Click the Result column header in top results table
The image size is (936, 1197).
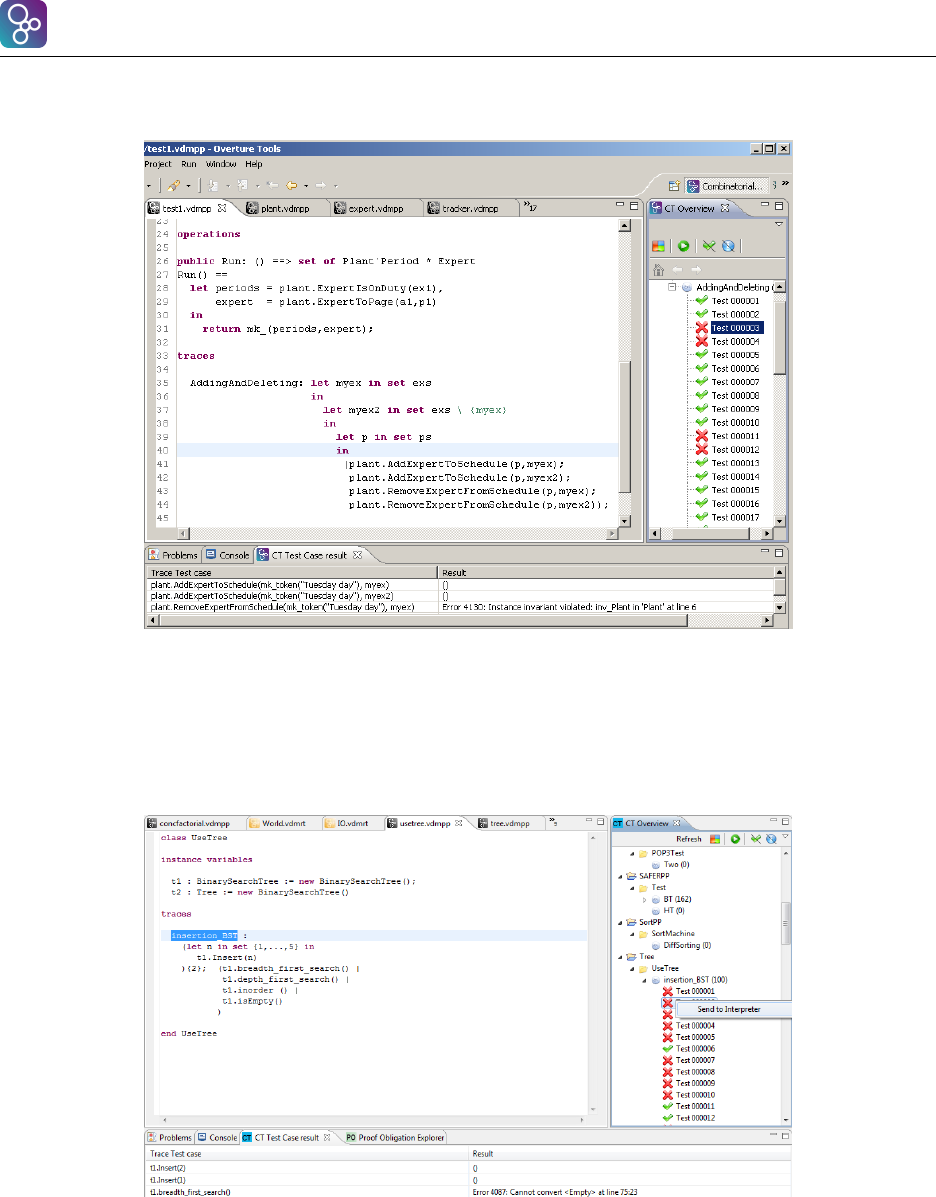(455, 573)
